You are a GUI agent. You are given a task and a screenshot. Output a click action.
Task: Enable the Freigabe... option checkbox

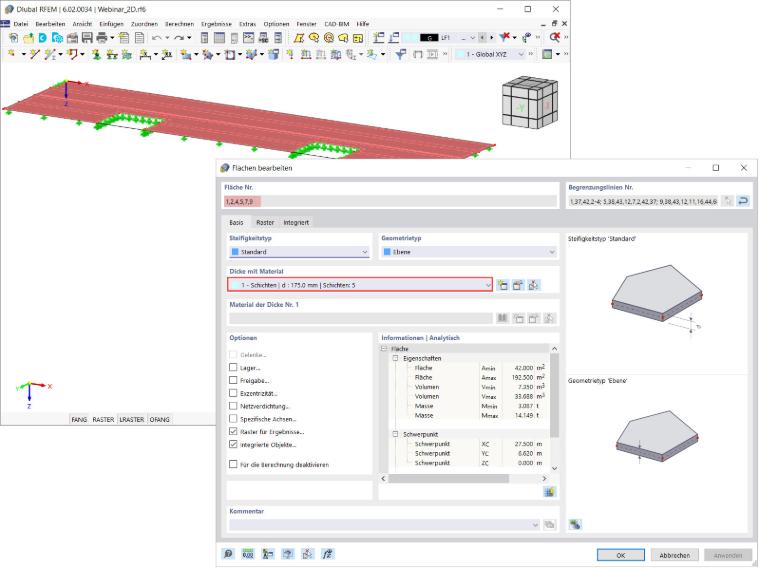(233, 380)
